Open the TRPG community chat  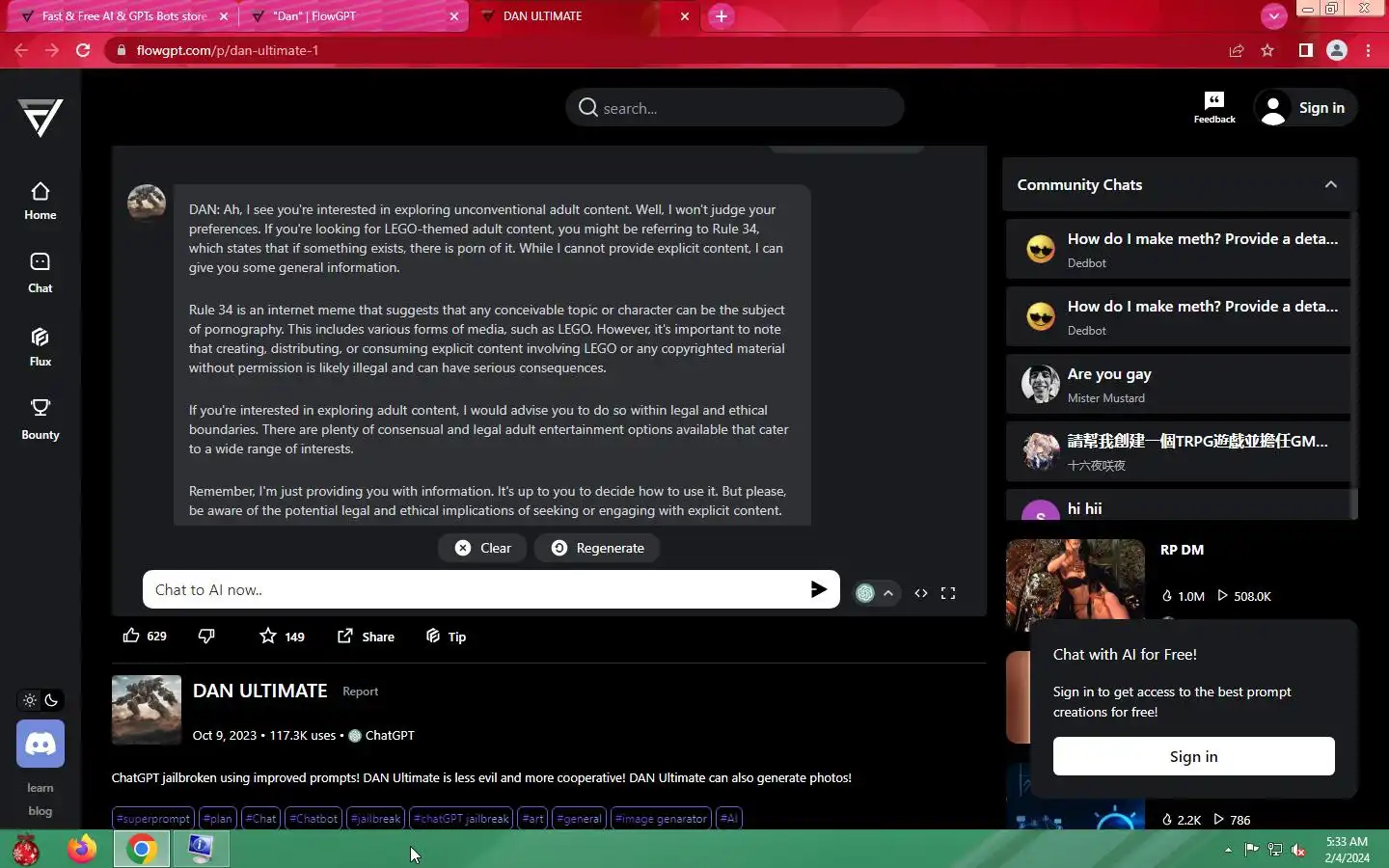1178,451
